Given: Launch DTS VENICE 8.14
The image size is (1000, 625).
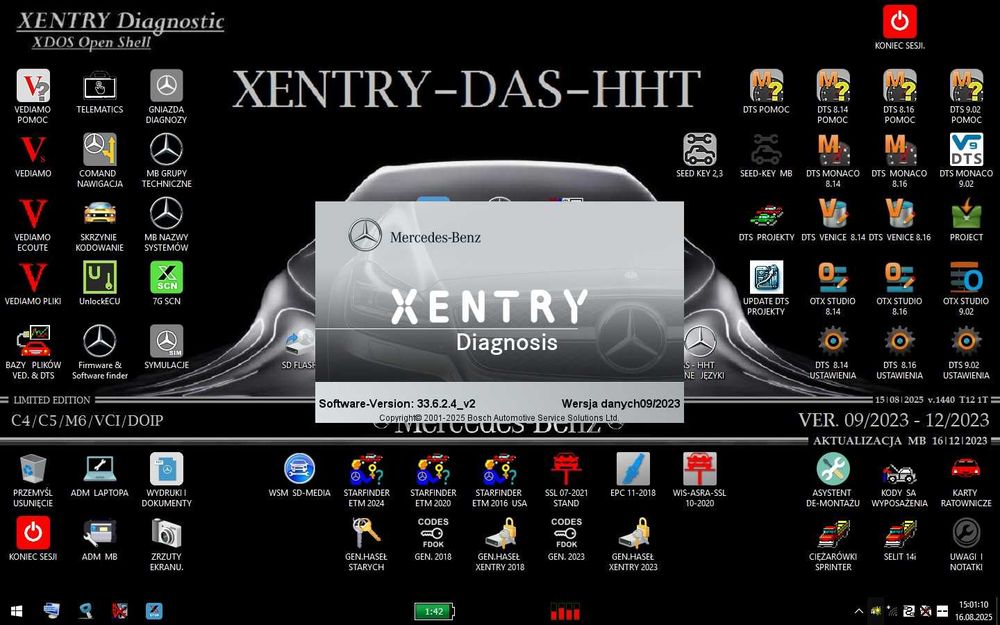Looking at the screenshot, I should pos(833,214).
